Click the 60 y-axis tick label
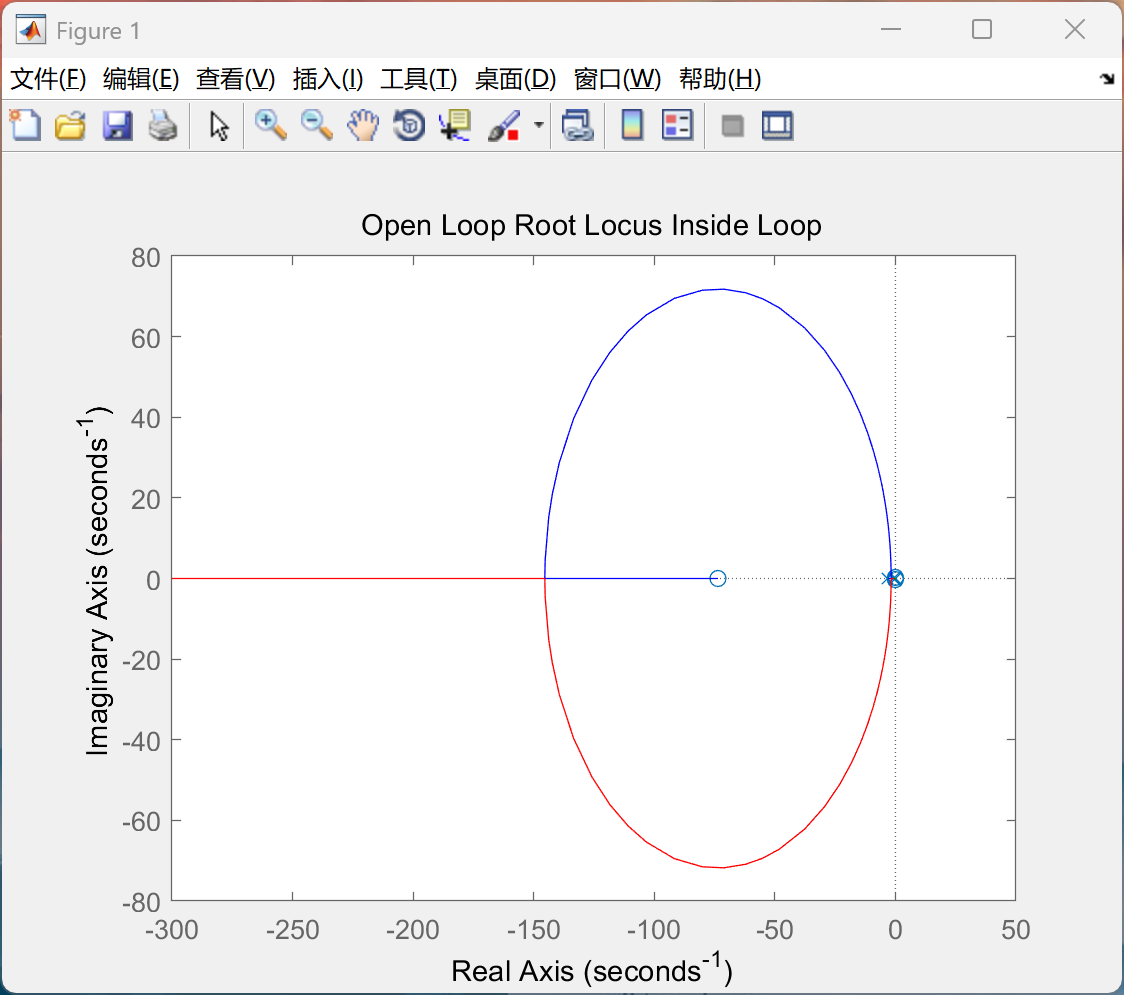Screen dimensions: 1124x995 pos(146,338)
